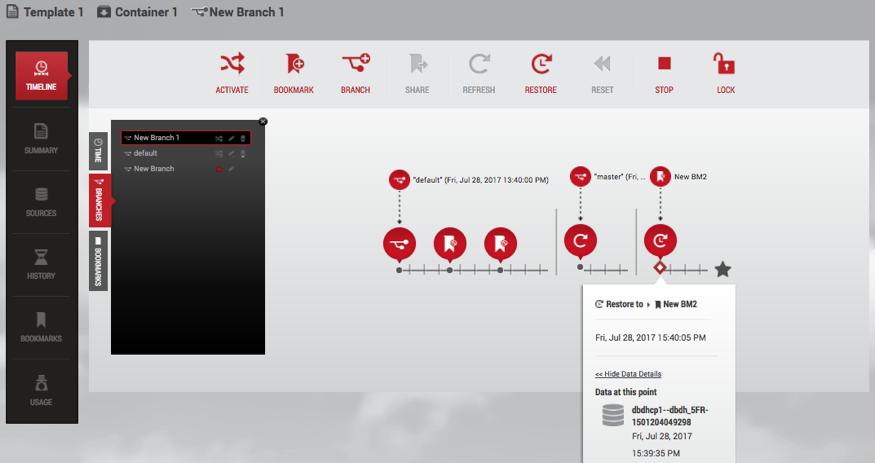
Task: Click the red diamond marker on timeline
Action: click(x=660, y=268)
